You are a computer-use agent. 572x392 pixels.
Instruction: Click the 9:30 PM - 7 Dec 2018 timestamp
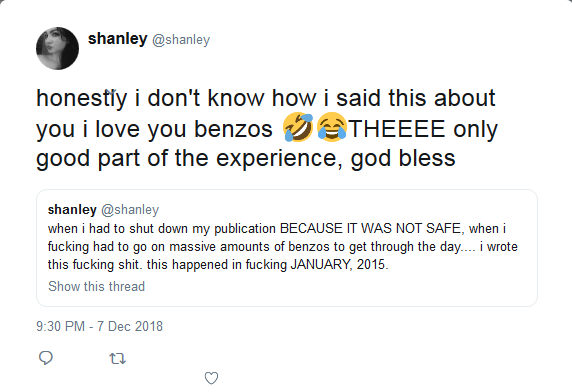(x=99, y=326)
